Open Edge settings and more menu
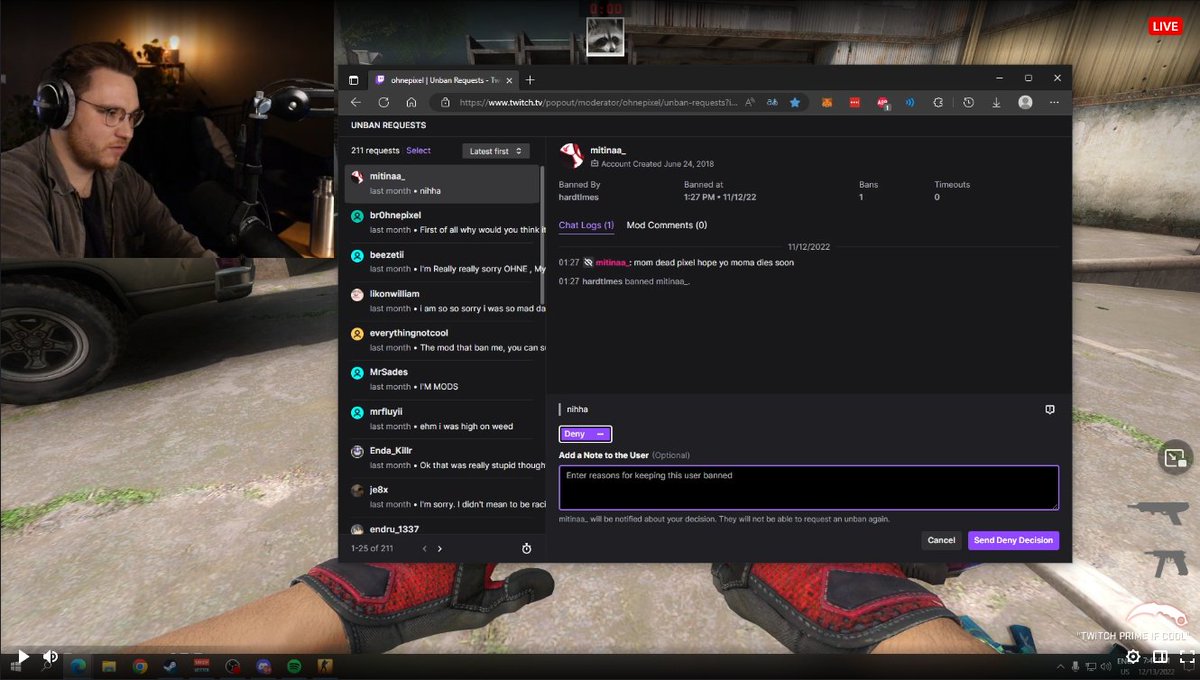This screenshot has height=680, width=1200. (1054, 102)
